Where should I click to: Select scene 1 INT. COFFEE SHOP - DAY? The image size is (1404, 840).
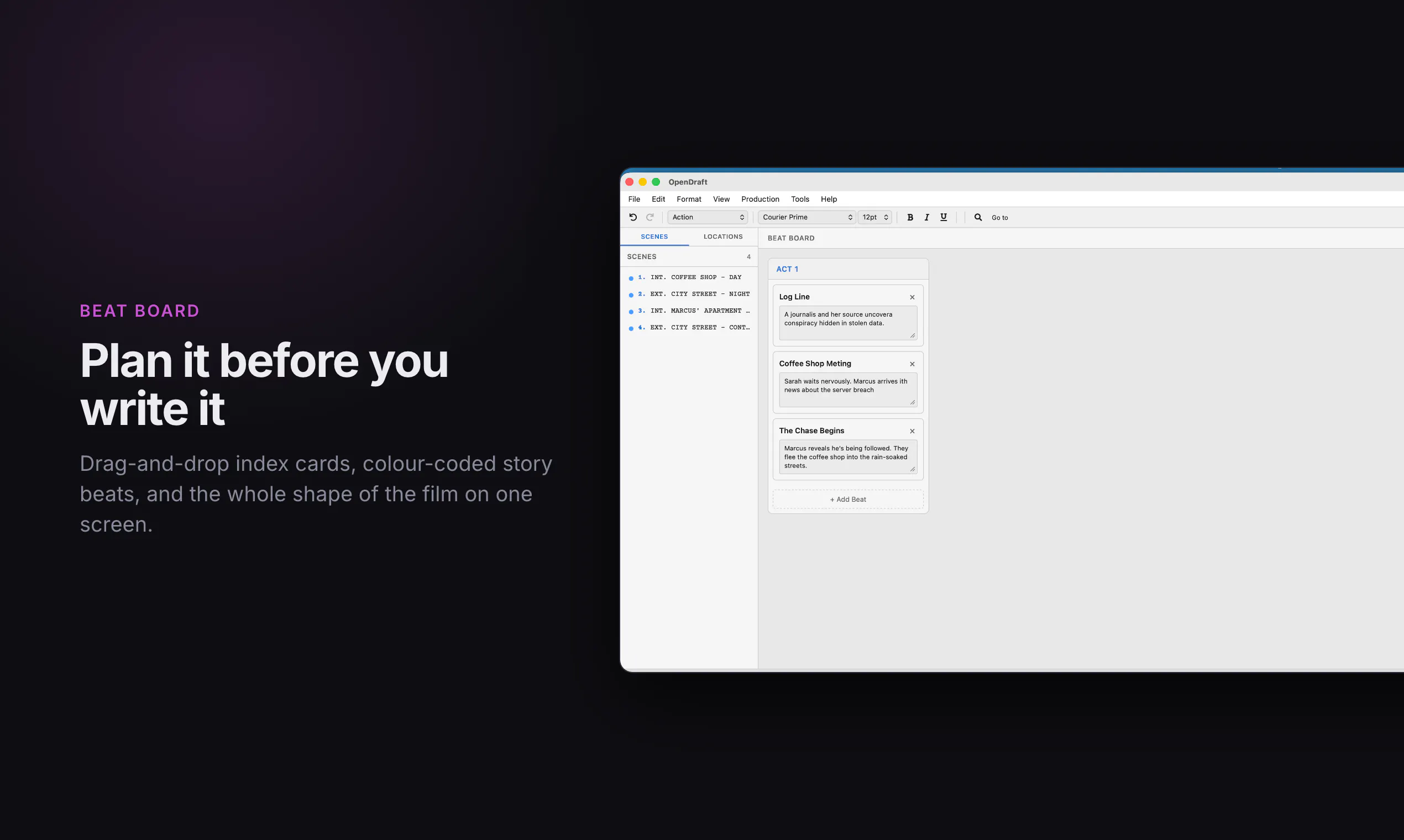pos(689,277)
